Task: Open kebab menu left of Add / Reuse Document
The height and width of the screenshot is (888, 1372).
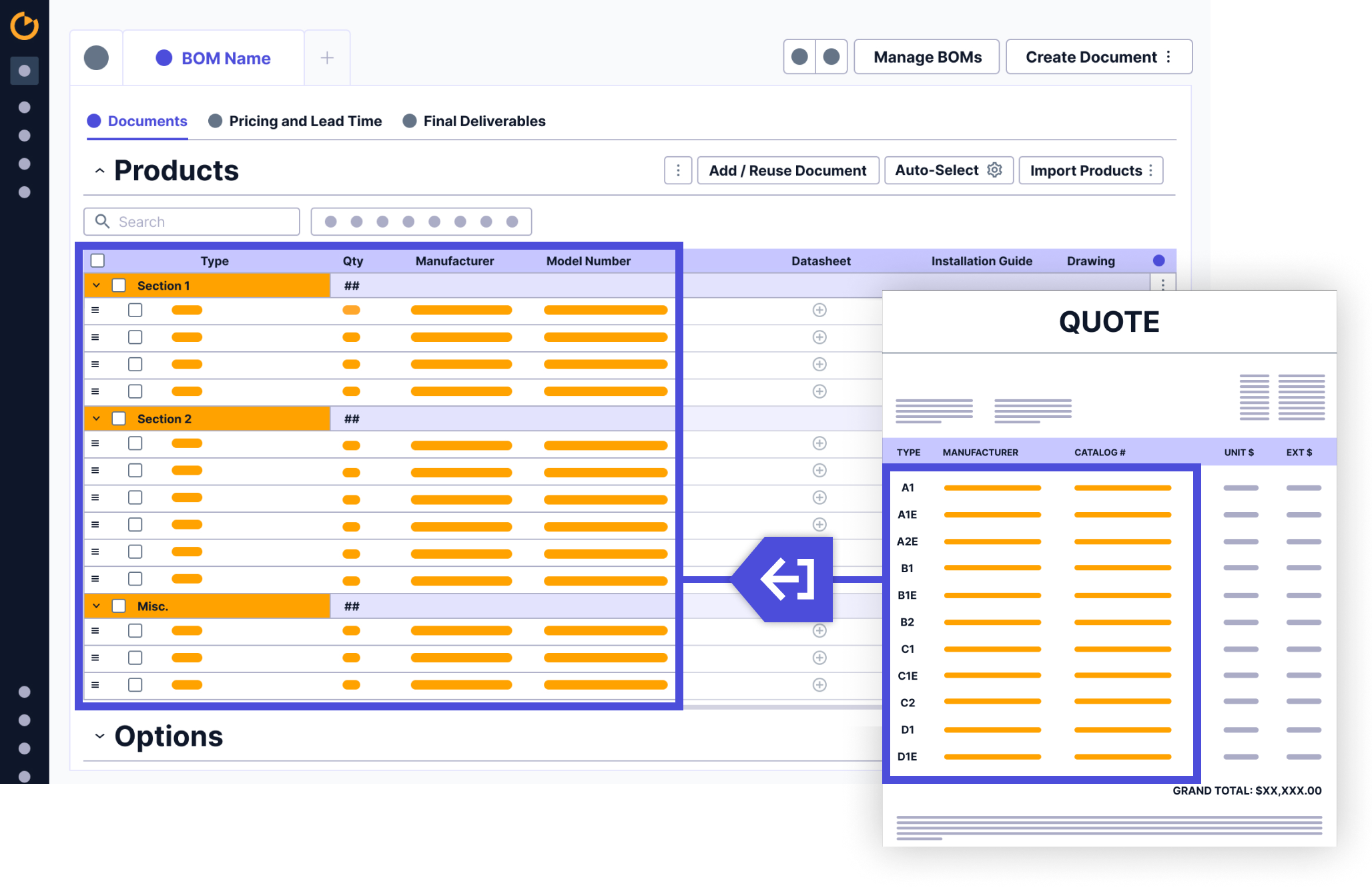Action: (x=678, y=170)
